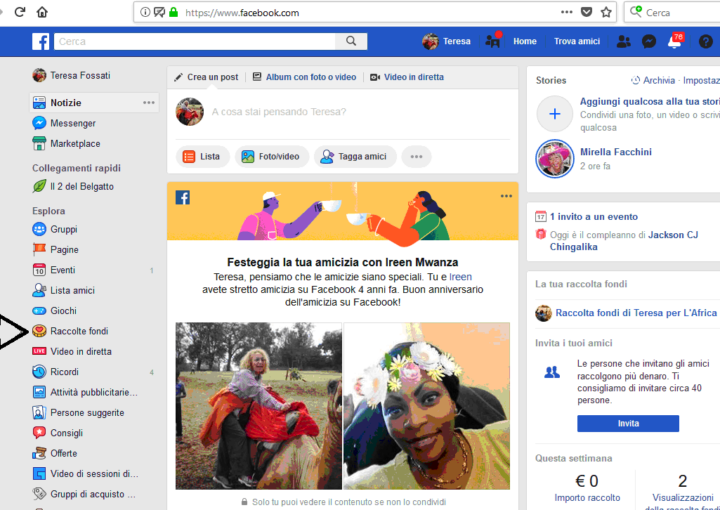Image resolution: width=720 pixels, height=510 pixels.
Task: Click the search magnifier button
Action: [x=350, y=41]
